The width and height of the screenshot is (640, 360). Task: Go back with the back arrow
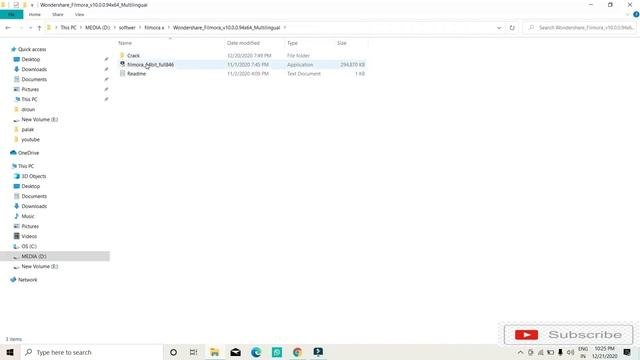(x=8, y=28)
